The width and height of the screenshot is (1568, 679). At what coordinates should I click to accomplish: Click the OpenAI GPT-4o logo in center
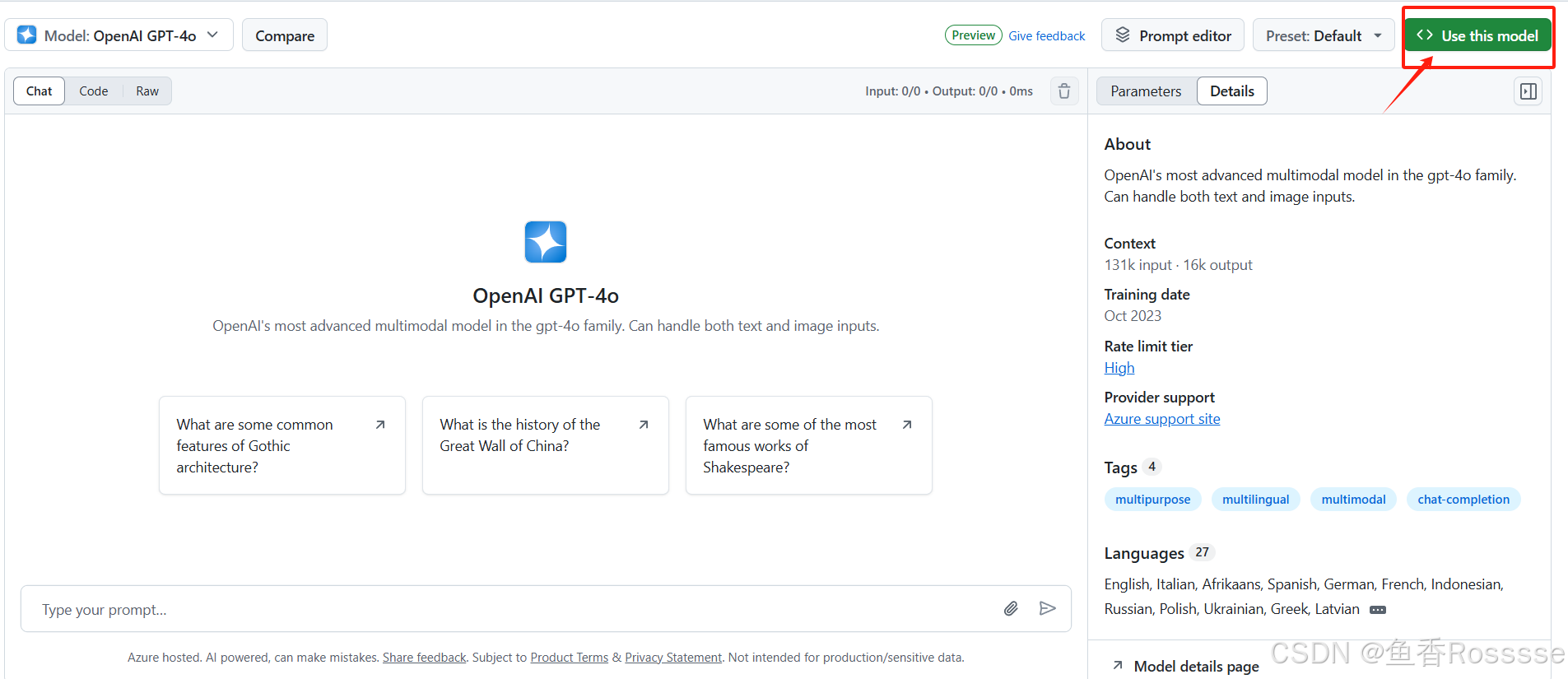(x=546, y=242)
